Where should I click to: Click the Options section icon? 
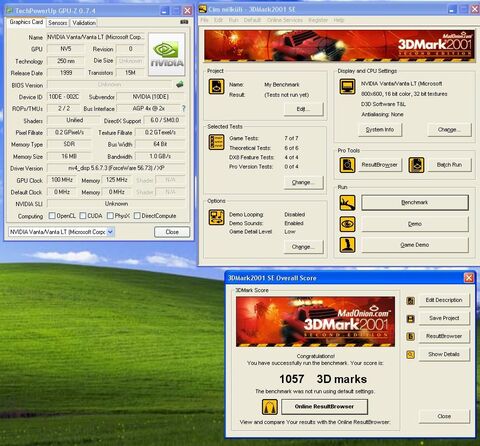pyautogui.click(x=216, y=217)
